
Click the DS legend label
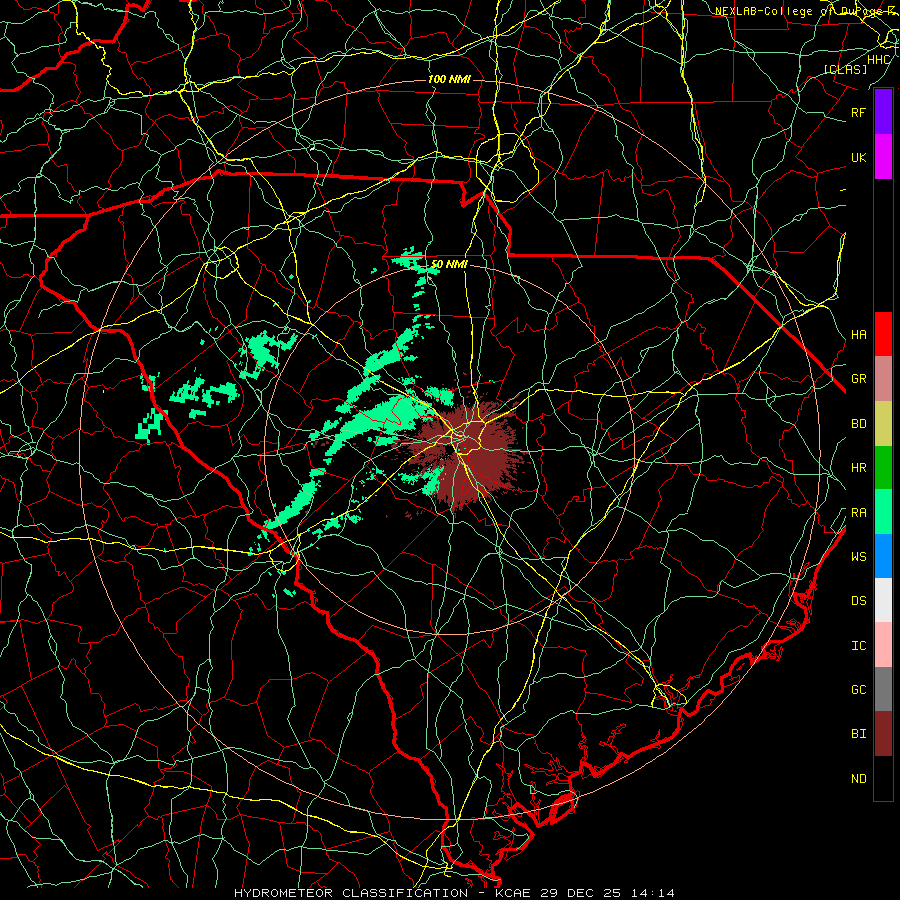(858, 600)
